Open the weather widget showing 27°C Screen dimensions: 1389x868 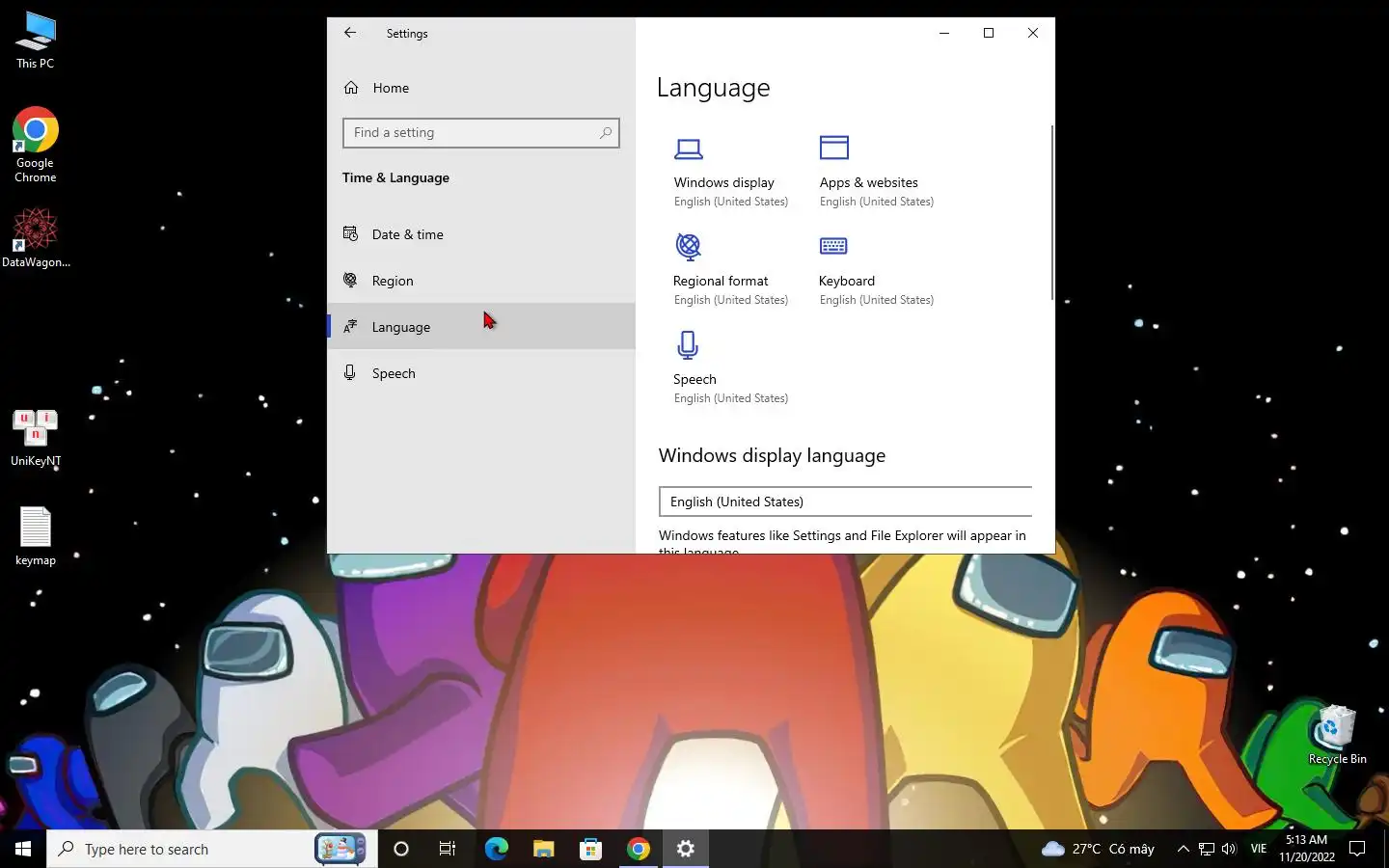tap(1098, 849)
